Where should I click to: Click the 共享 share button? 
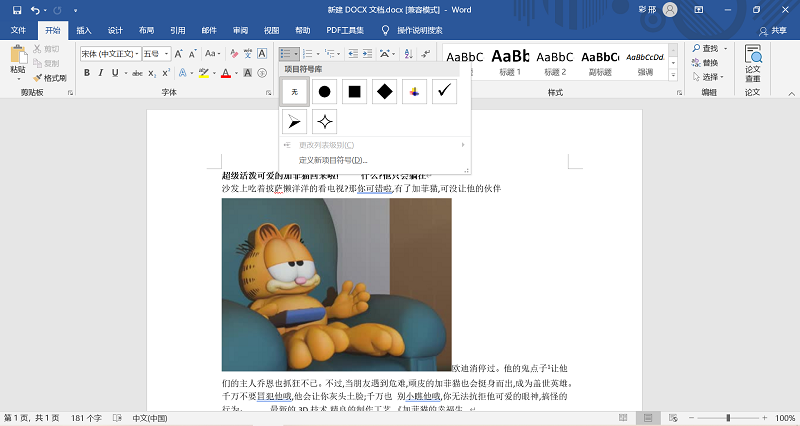pos(771,31)
